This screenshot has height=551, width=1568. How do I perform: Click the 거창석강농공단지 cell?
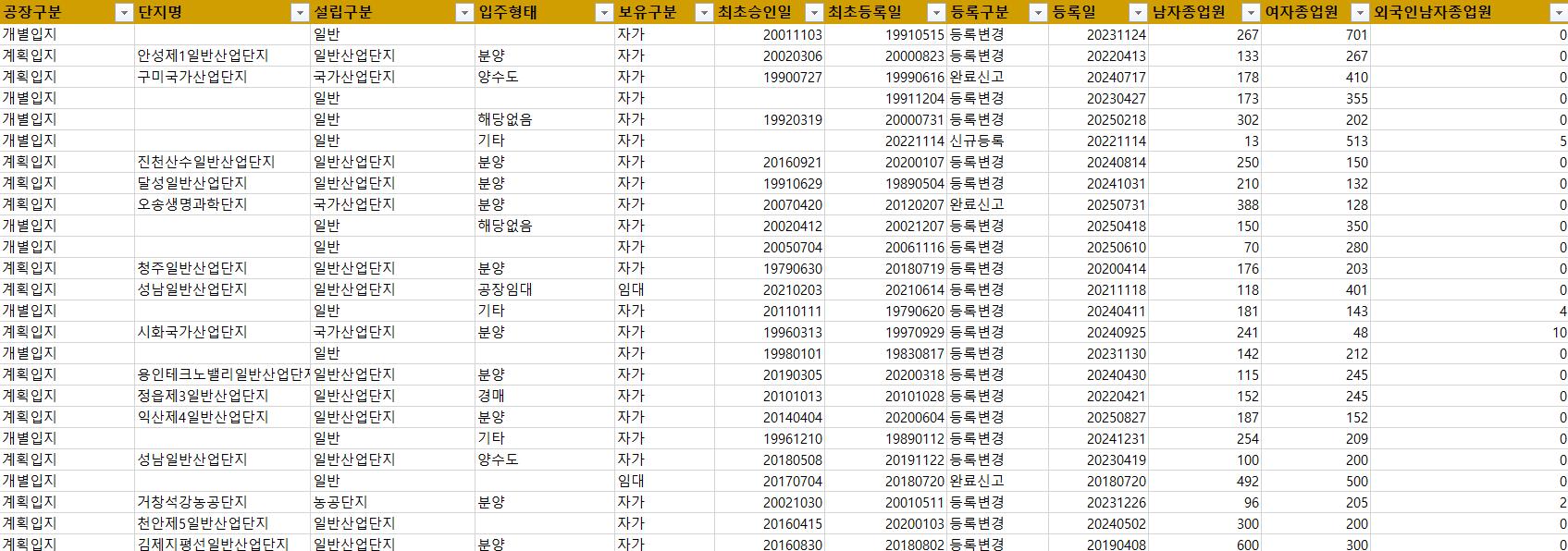(x=192, y=502)
